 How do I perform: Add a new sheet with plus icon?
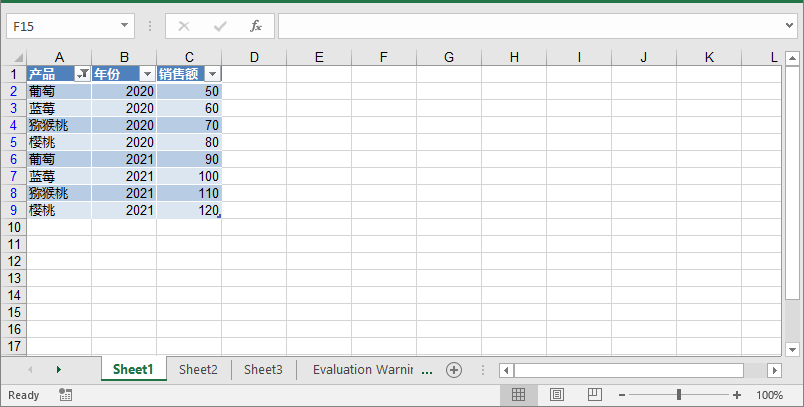tap(454, 370)
